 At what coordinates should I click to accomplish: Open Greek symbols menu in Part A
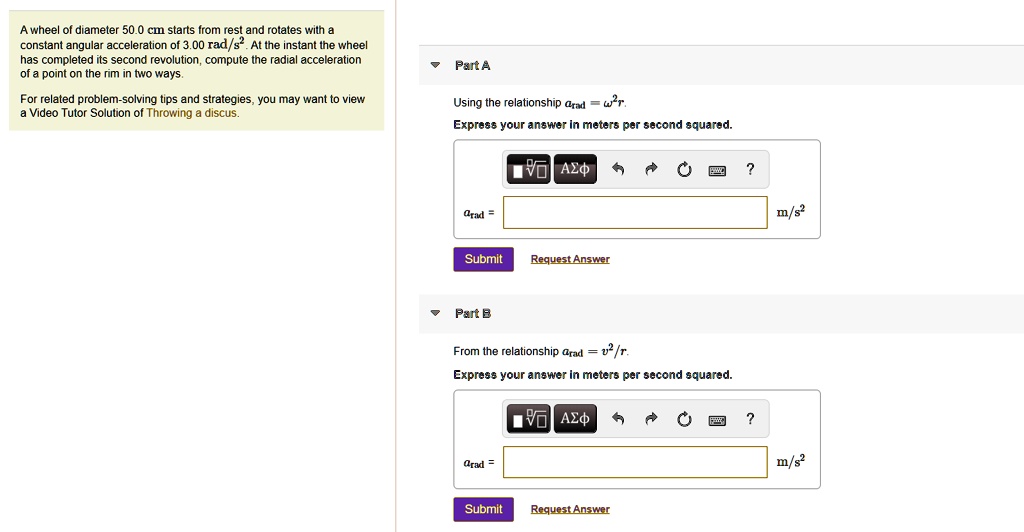[576, 169]
